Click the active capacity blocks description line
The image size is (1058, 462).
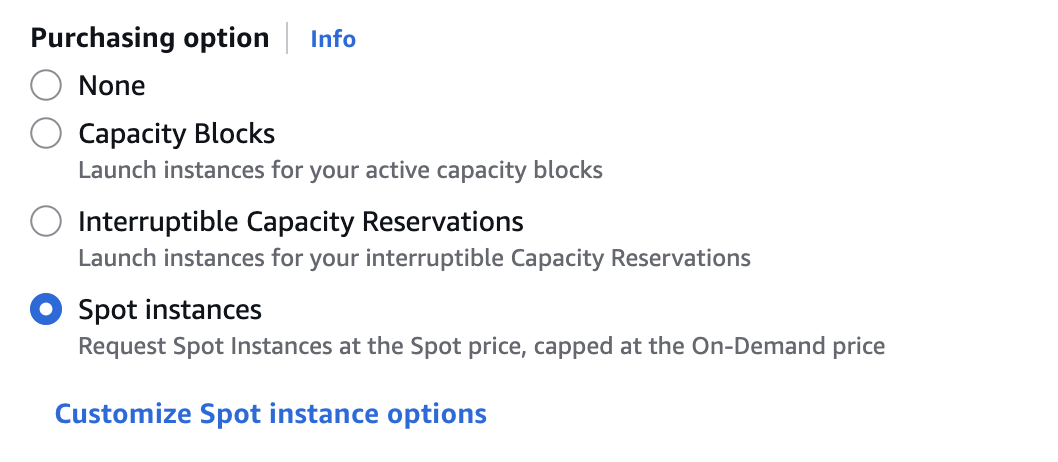(x=340, y=170)
